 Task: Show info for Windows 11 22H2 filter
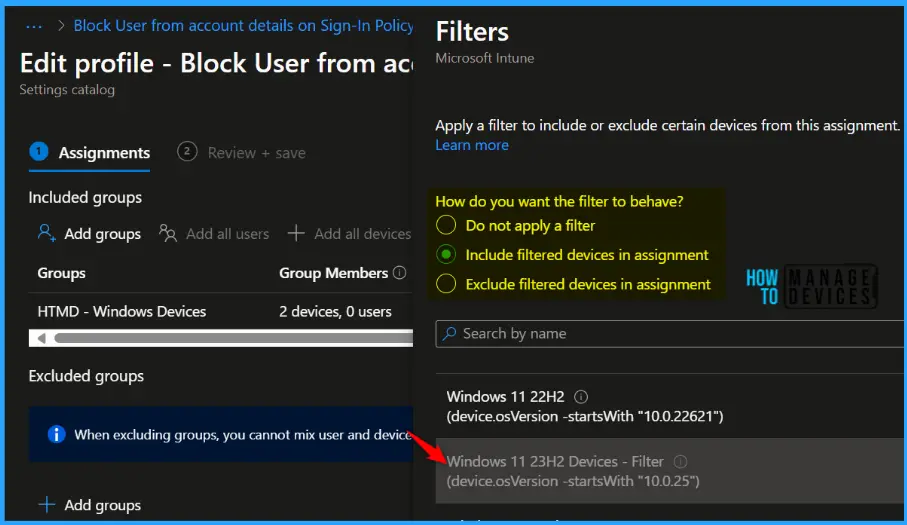click(581, 397)
